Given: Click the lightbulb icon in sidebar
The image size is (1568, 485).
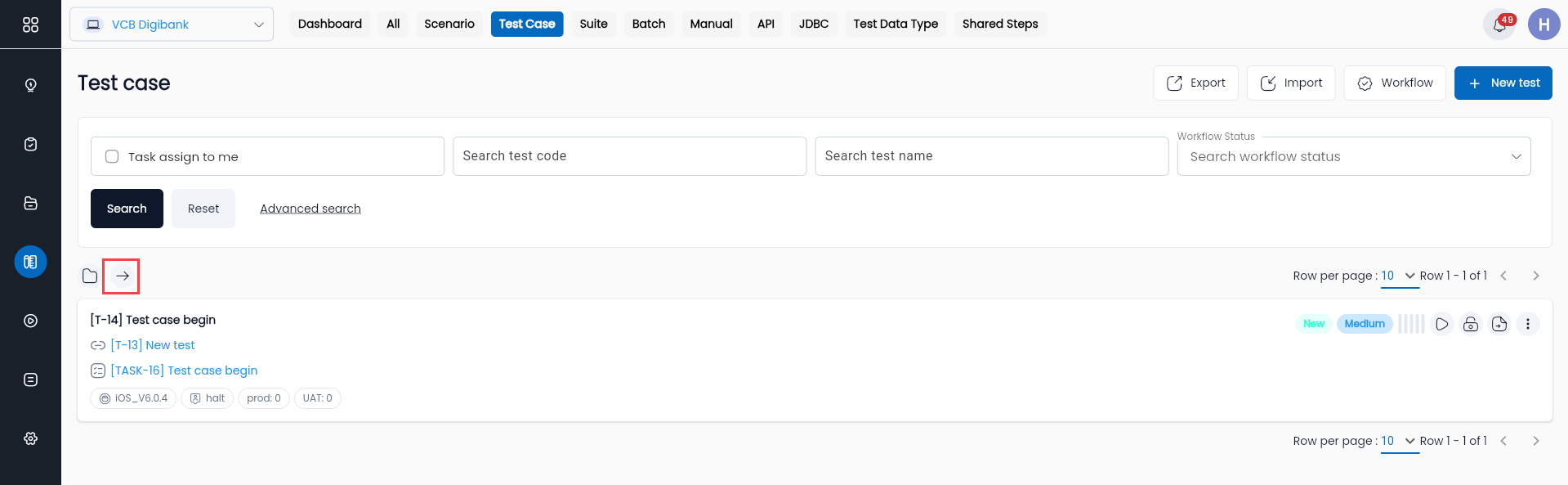Looking at the screenshot, I should 30,85.
